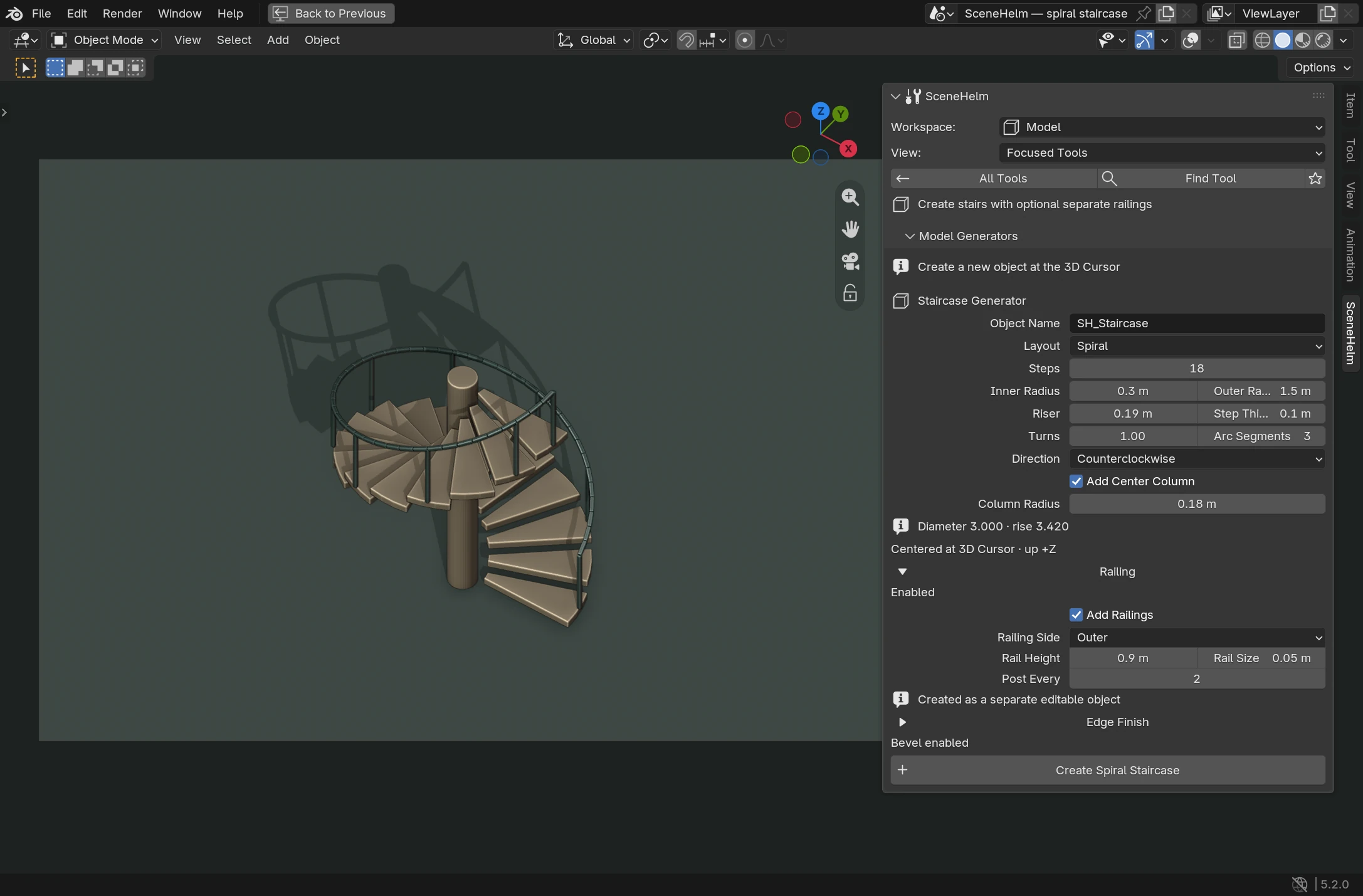The image size is (1363, 896).
Task: Click Create Spiral Staircase button
Action: 1108,771
